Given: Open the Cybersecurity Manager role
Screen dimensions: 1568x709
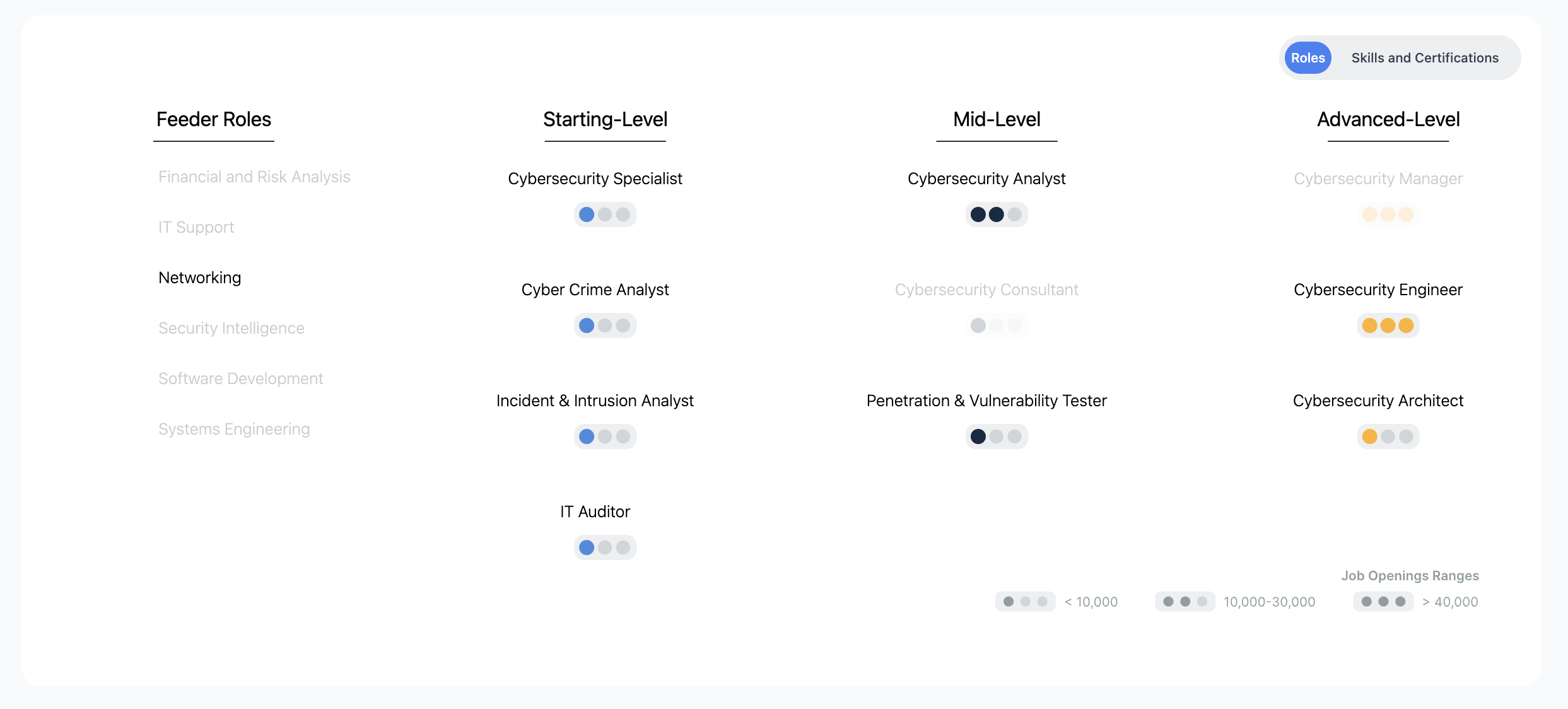Looking at the screenshot, I should point(1378,179).
